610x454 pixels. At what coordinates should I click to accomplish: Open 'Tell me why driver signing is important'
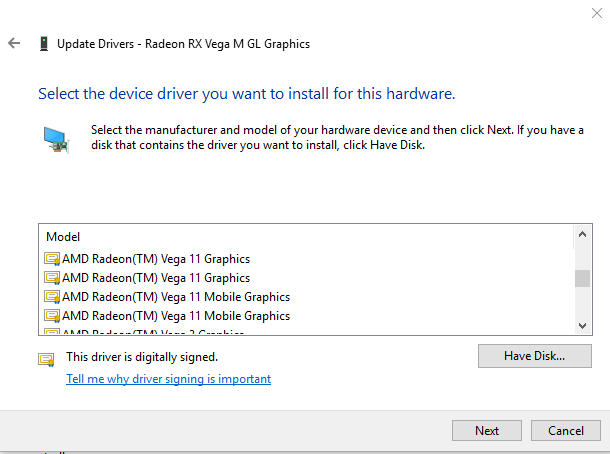click(168, 379)
